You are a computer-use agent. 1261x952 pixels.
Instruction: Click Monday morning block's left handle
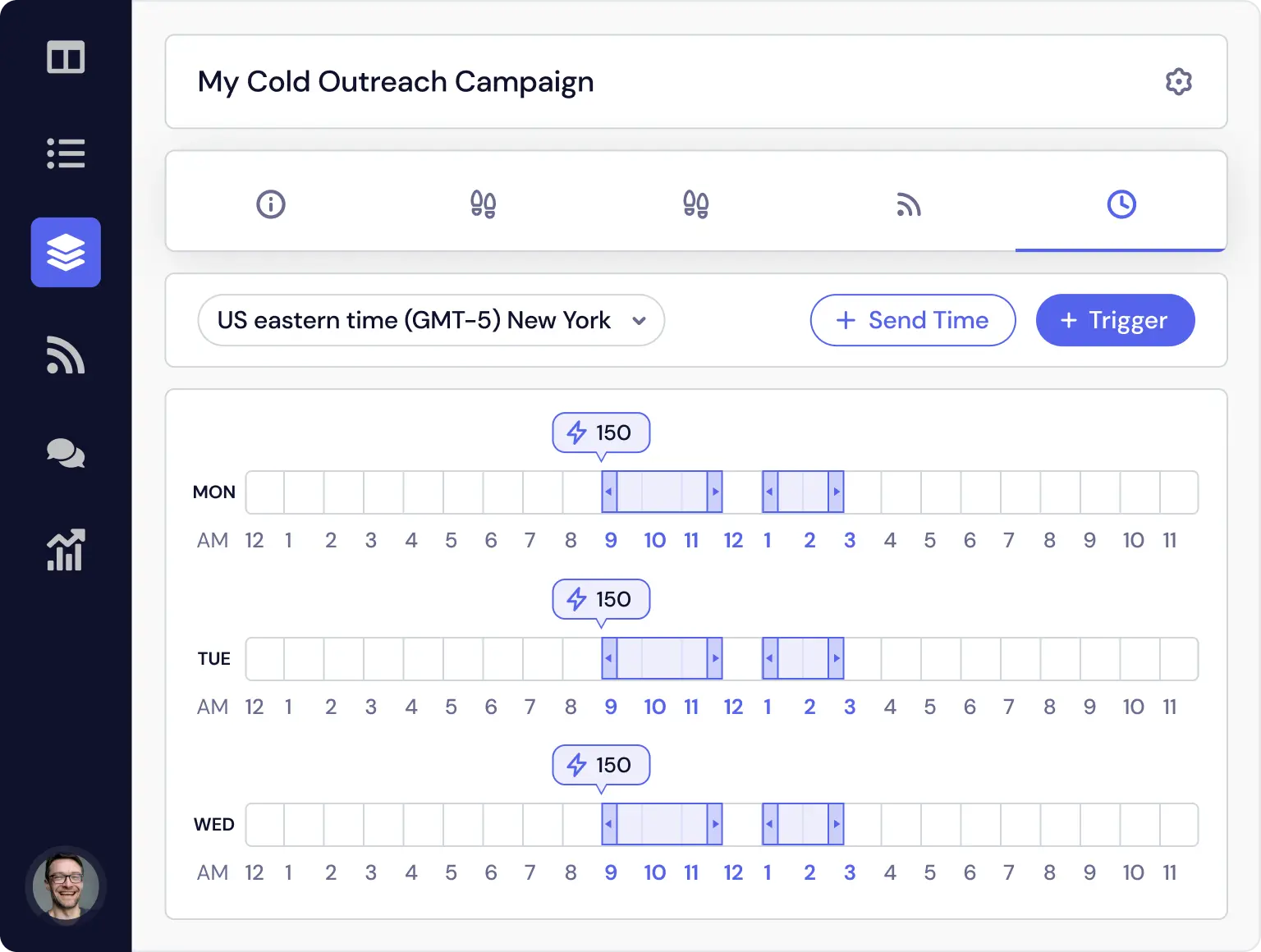coord(609,492)
